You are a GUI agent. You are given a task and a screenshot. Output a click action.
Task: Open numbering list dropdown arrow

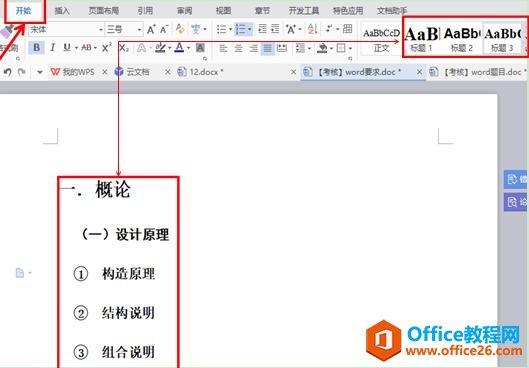point(250,30)
